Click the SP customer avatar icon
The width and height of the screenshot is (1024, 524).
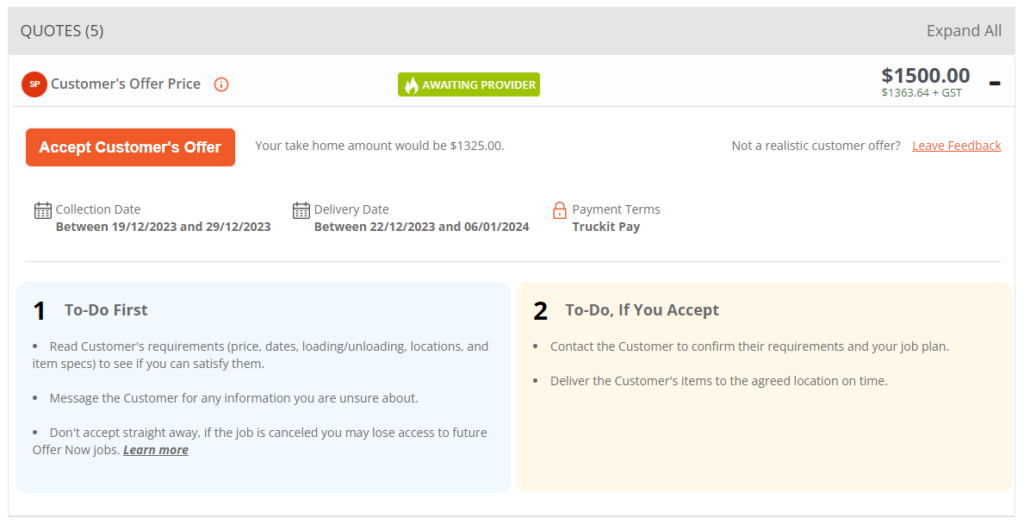coord(34,84)
